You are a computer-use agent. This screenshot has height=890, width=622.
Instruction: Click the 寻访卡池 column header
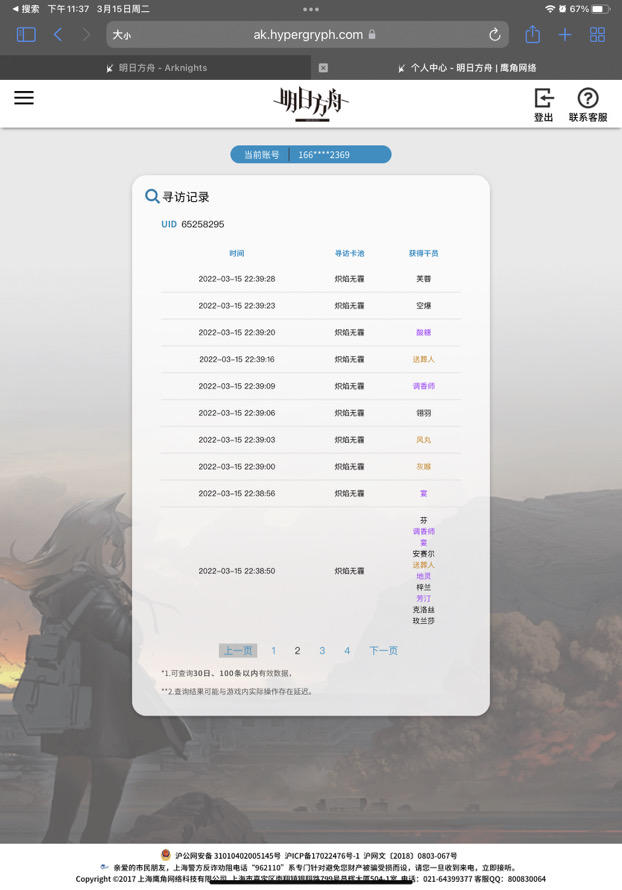(350, 253)
